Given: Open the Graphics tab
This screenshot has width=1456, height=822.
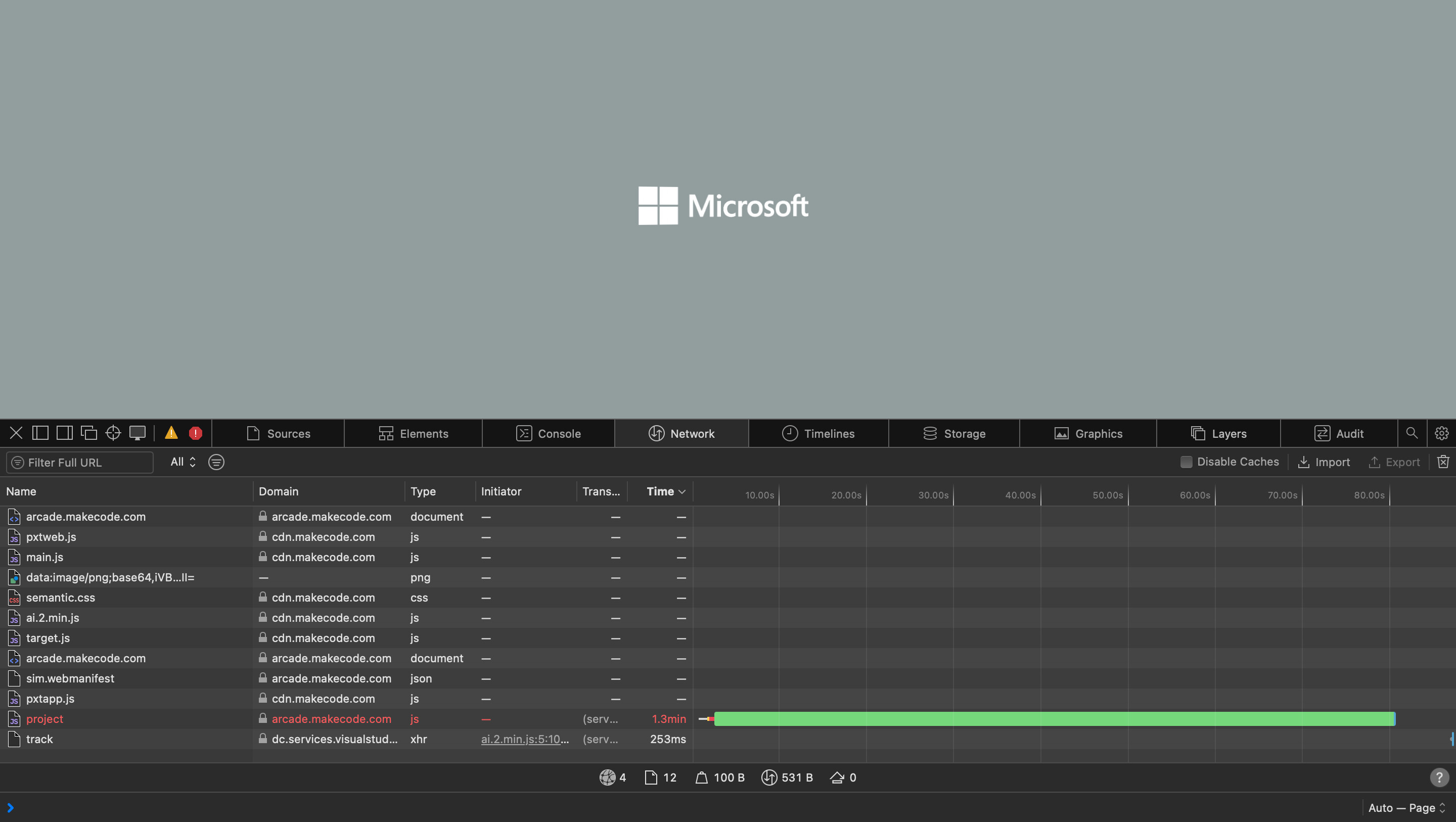Looking at the screenshot, I should click(x=1088, y=434).
